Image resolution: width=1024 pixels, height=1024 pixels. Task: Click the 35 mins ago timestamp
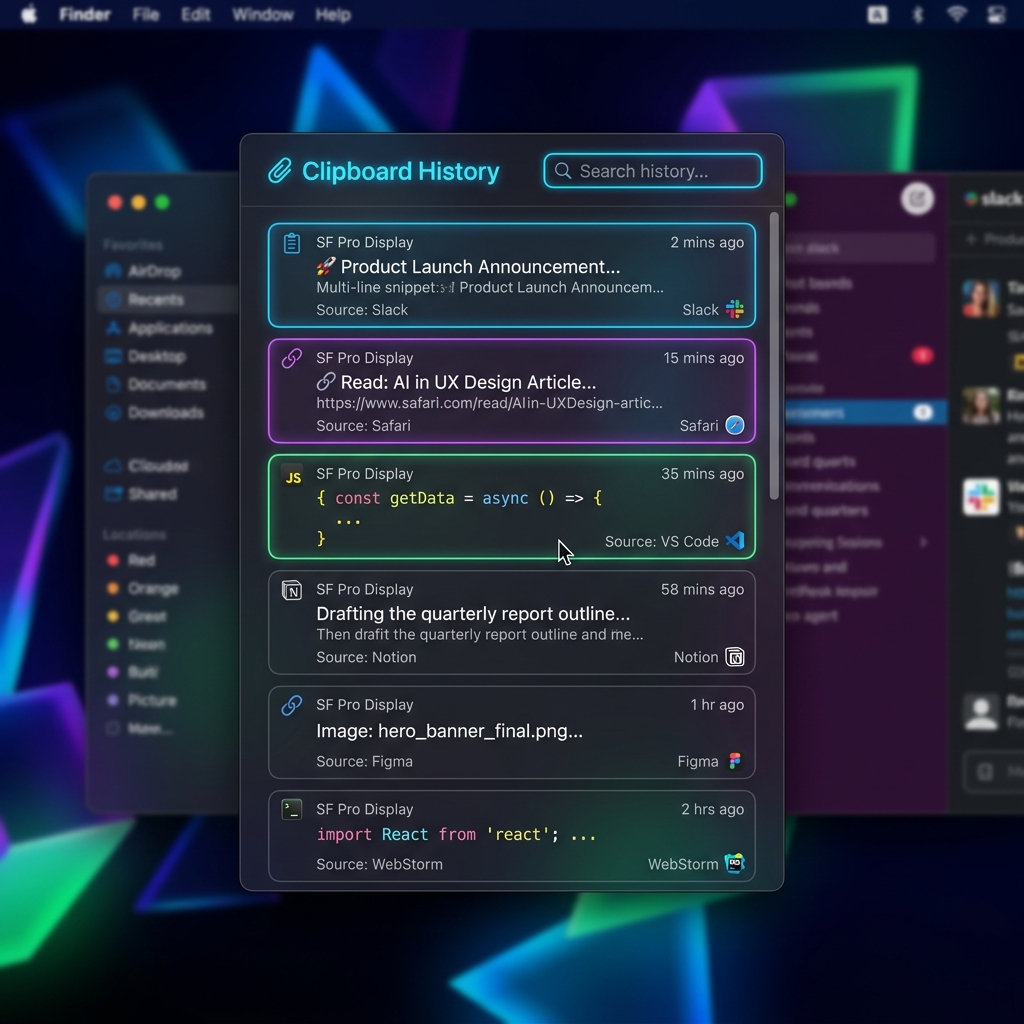[702, 473]
